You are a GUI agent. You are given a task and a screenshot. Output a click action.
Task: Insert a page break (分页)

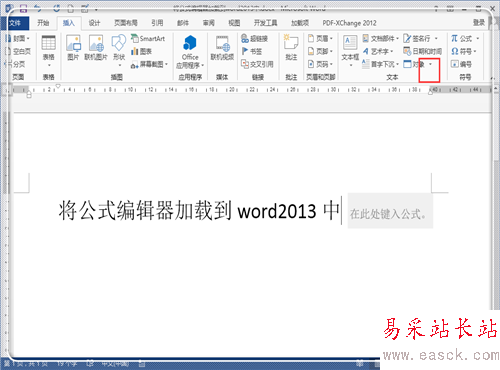pos(15,64)
